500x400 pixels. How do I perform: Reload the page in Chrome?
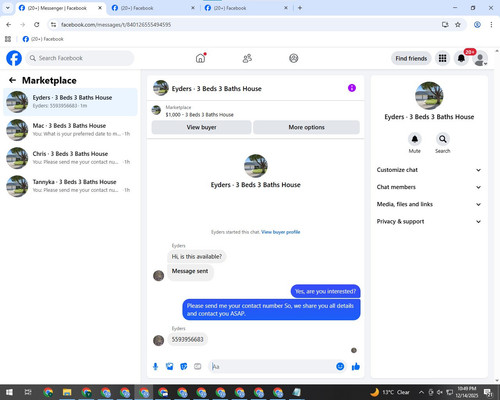tap(37, 25)
